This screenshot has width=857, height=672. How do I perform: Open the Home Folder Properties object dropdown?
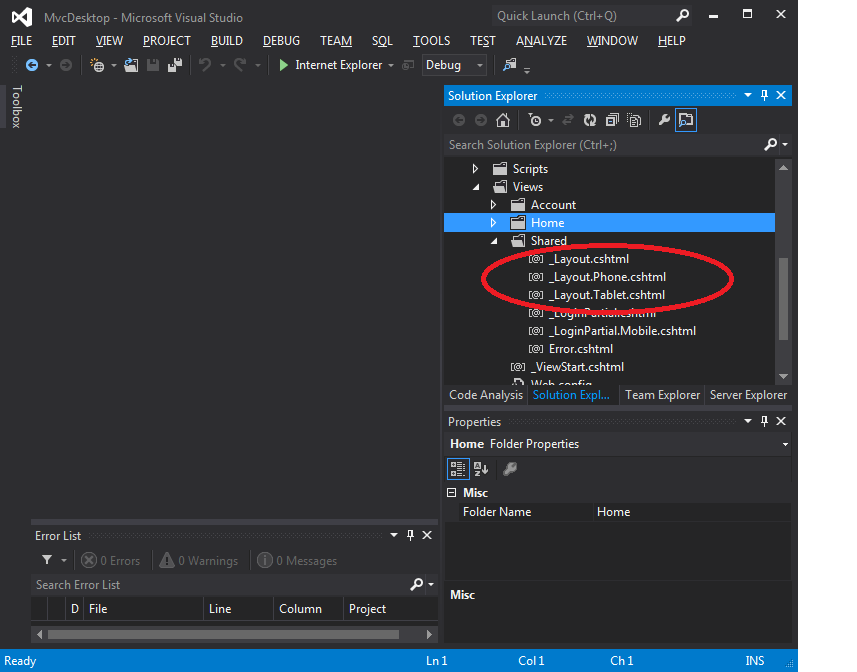click(785, 444)
